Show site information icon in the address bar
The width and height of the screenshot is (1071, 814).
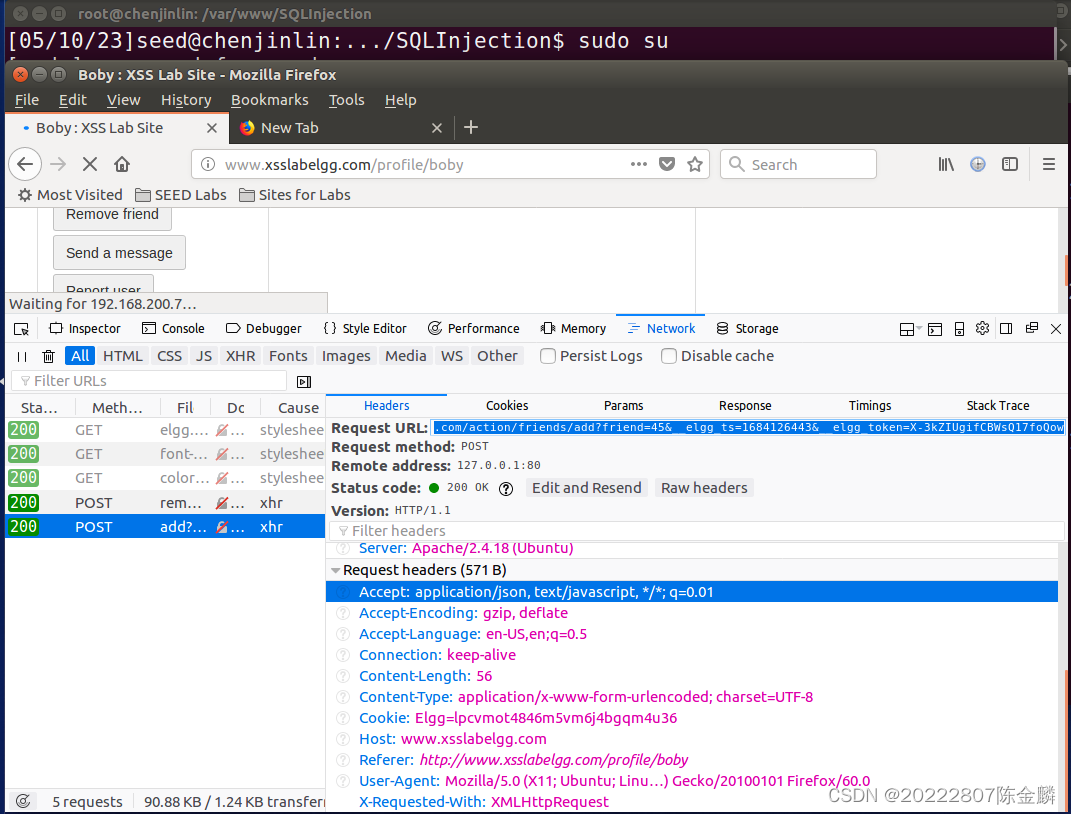[x=208, y=165]
